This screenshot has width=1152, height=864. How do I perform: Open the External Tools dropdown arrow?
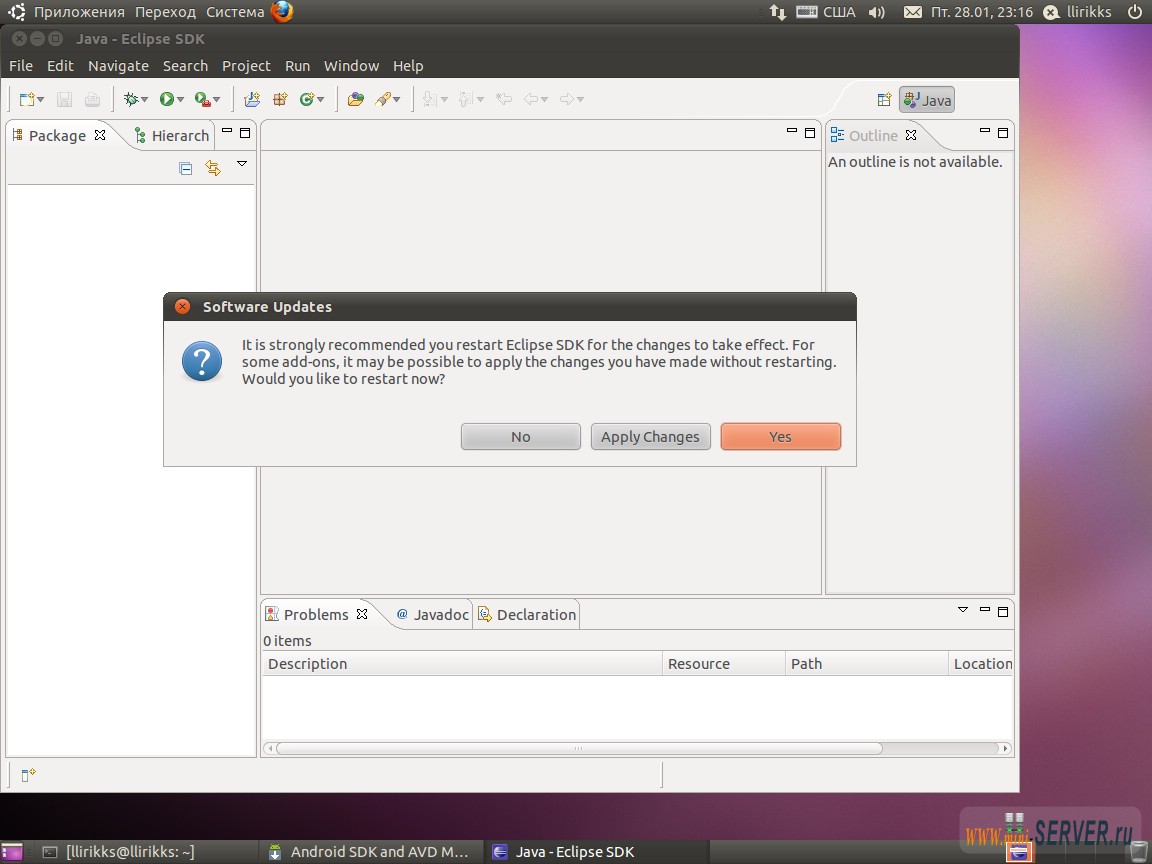(x=217, y=100)
